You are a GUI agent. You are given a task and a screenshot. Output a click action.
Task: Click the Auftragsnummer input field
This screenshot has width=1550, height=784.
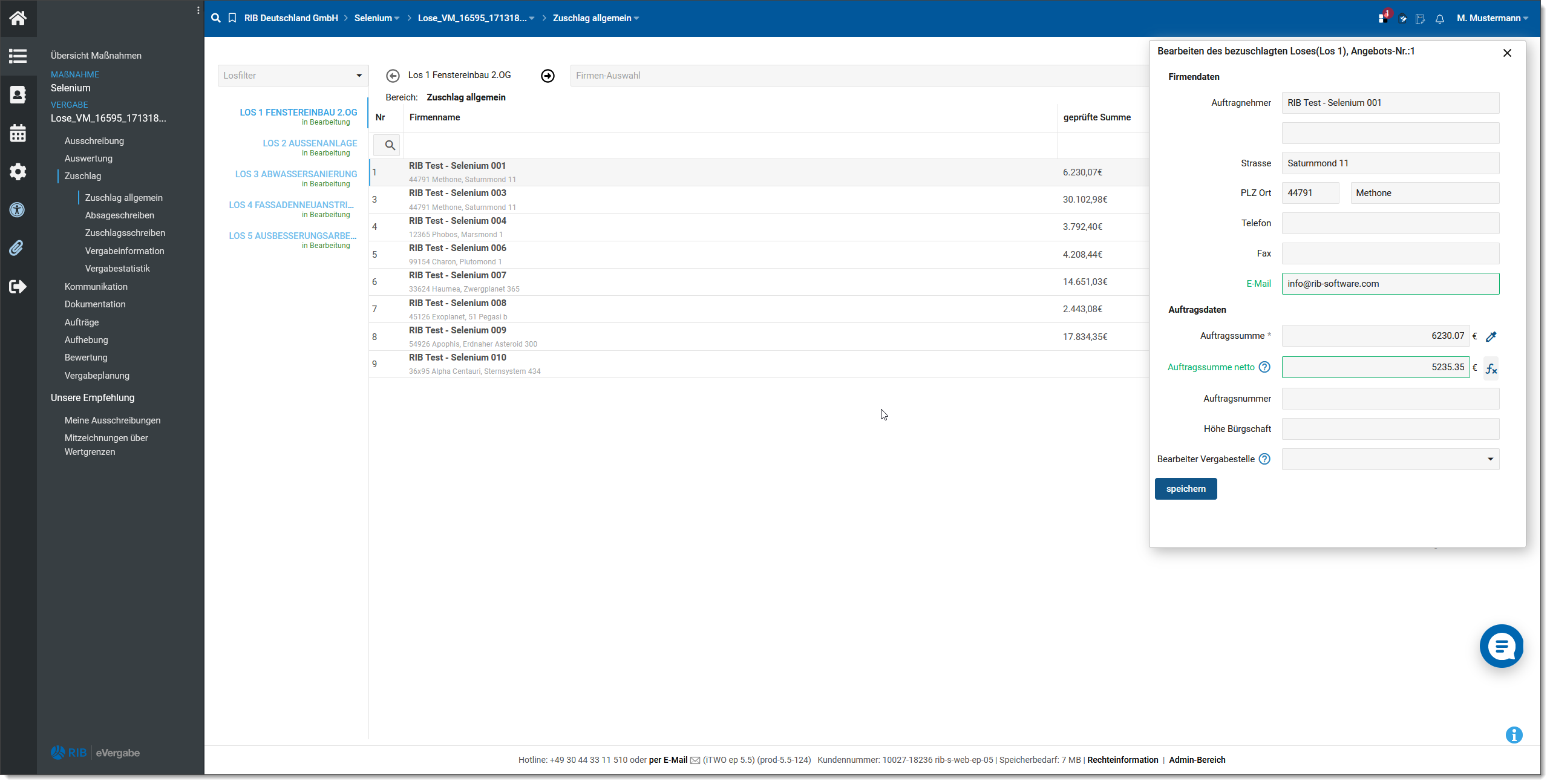point(1390,399)
